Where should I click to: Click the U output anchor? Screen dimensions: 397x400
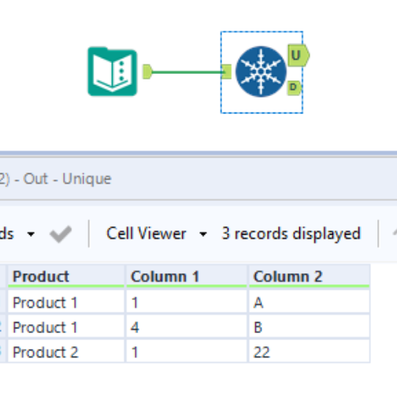click(298, 55)
